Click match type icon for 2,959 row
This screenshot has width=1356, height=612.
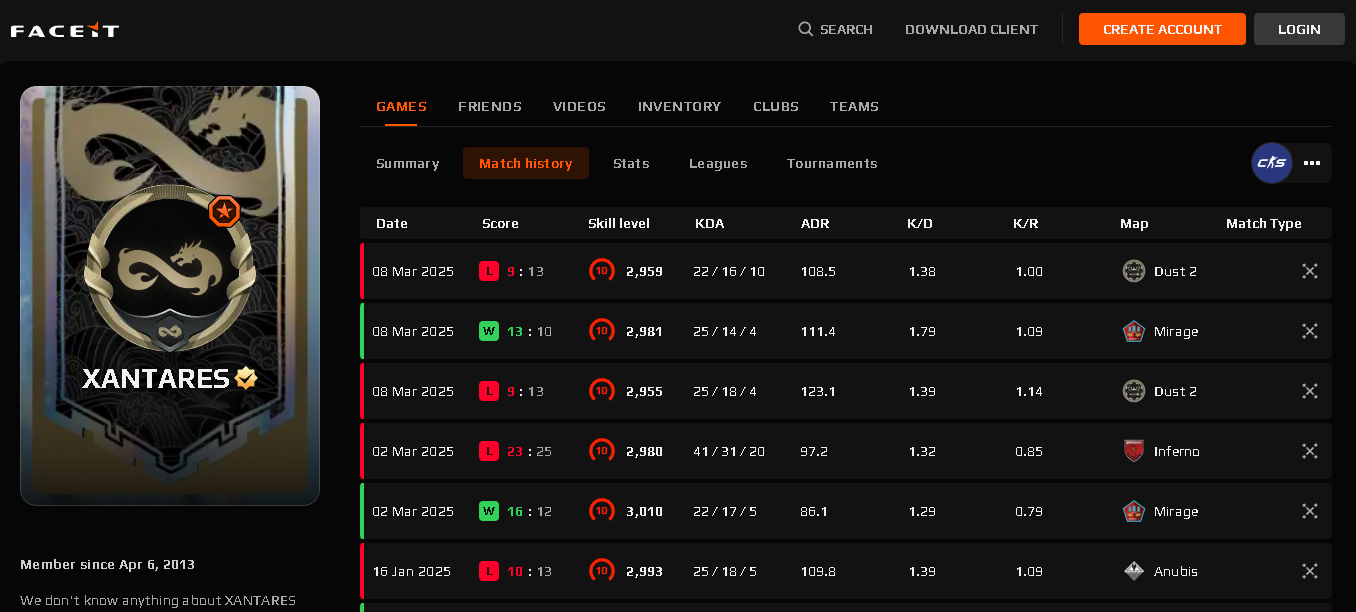pyautogui.click(x=1310, y=271)
